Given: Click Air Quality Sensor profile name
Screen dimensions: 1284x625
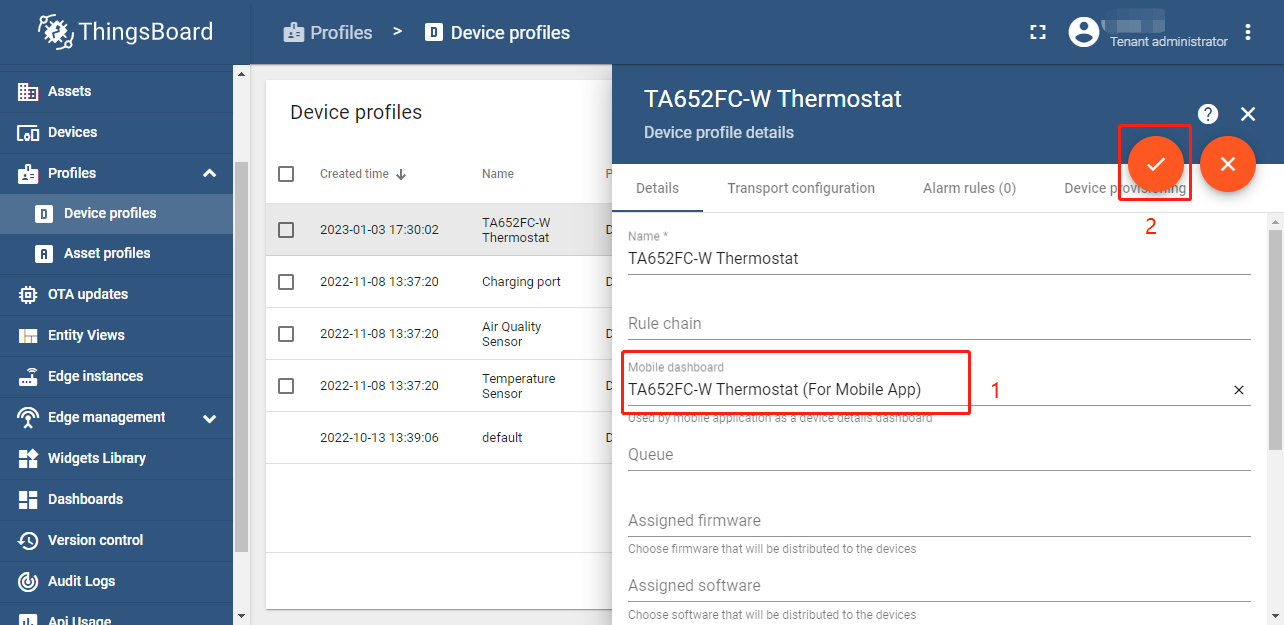Looking at the screenshot, I should 511,334.
